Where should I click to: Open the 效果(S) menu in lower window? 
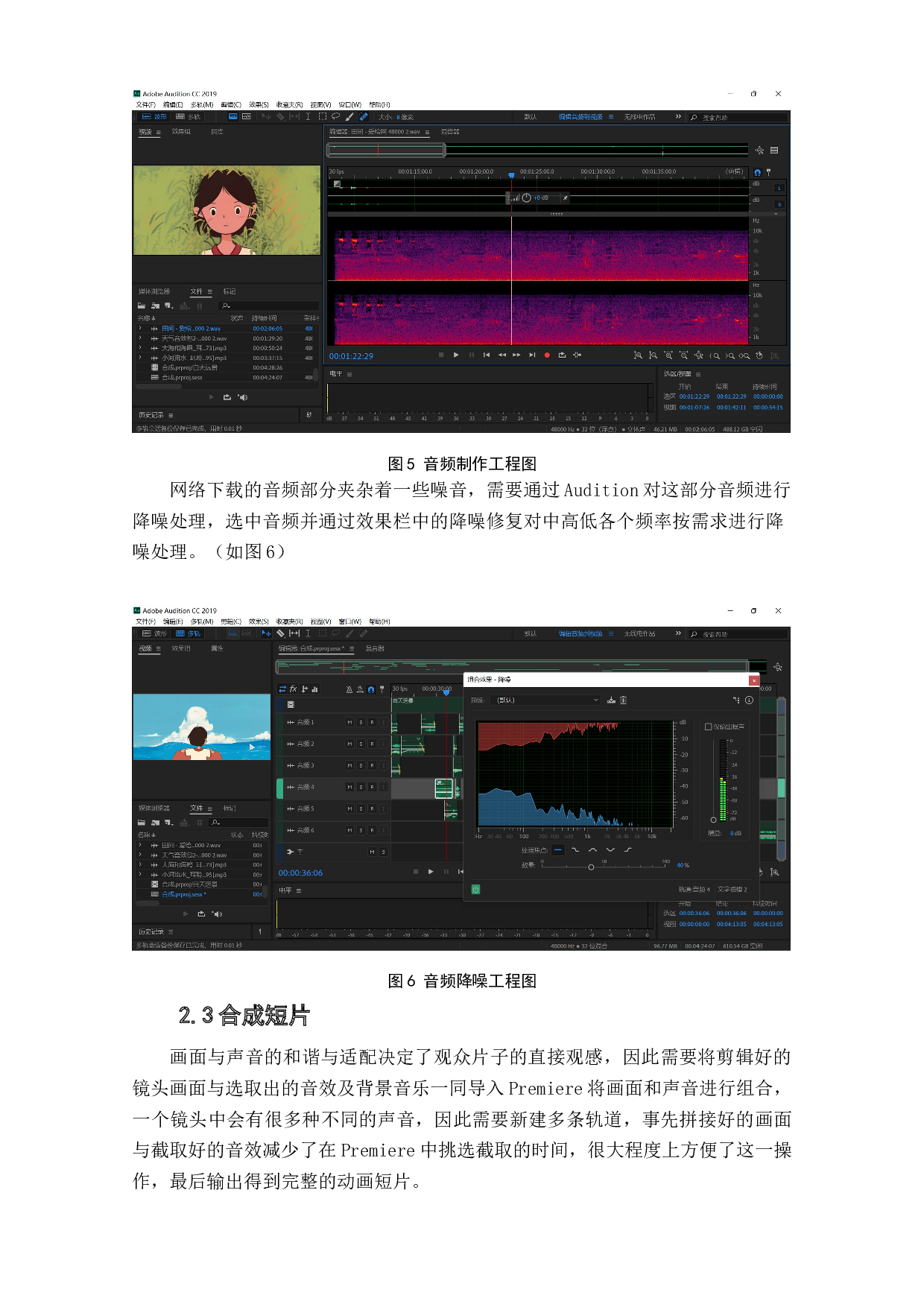coord(258,621)
